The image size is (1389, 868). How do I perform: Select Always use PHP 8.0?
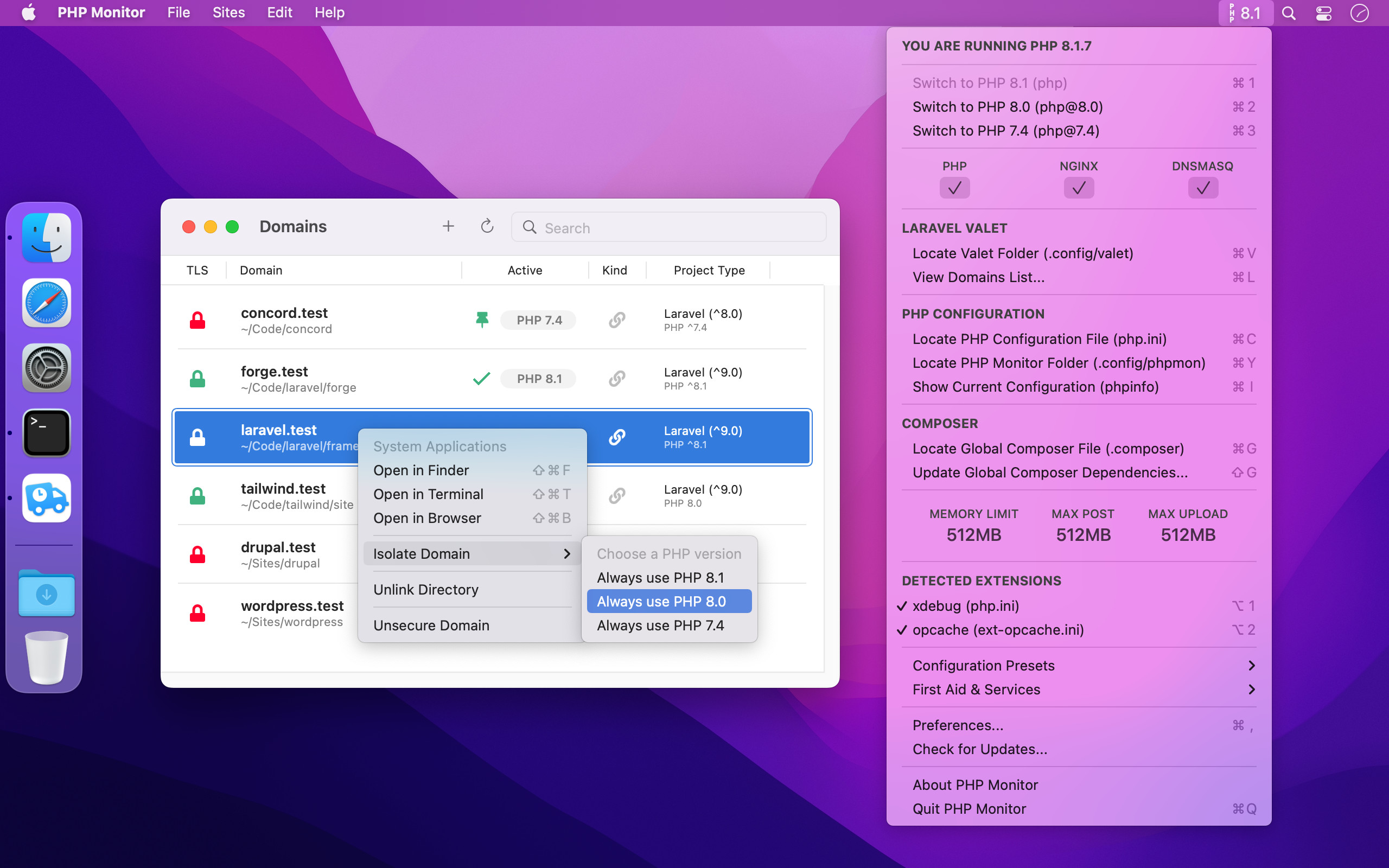[x=669, y=601]
